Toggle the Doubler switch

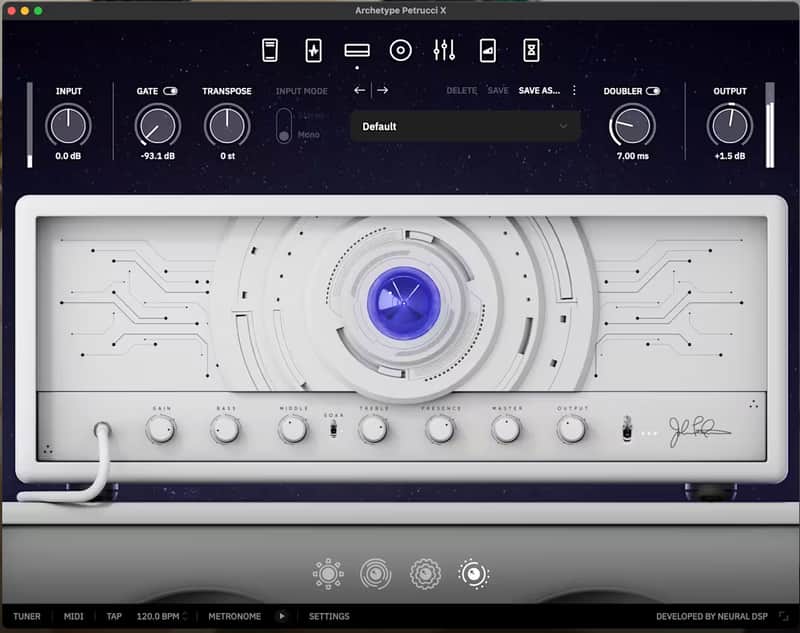click(x=653, y=91)
